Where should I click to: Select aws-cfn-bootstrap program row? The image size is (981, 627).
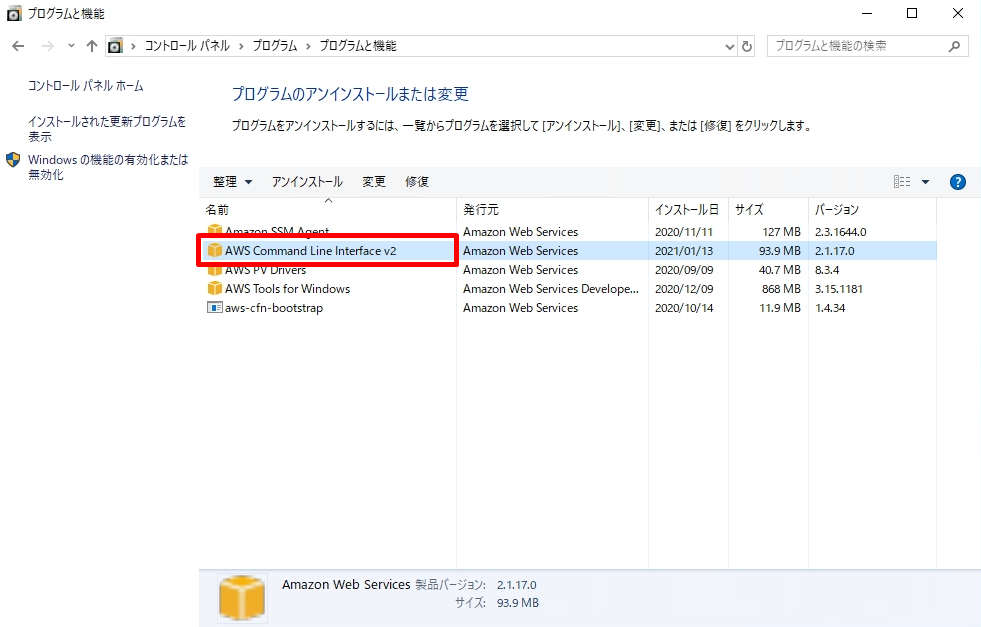point(568,308)
